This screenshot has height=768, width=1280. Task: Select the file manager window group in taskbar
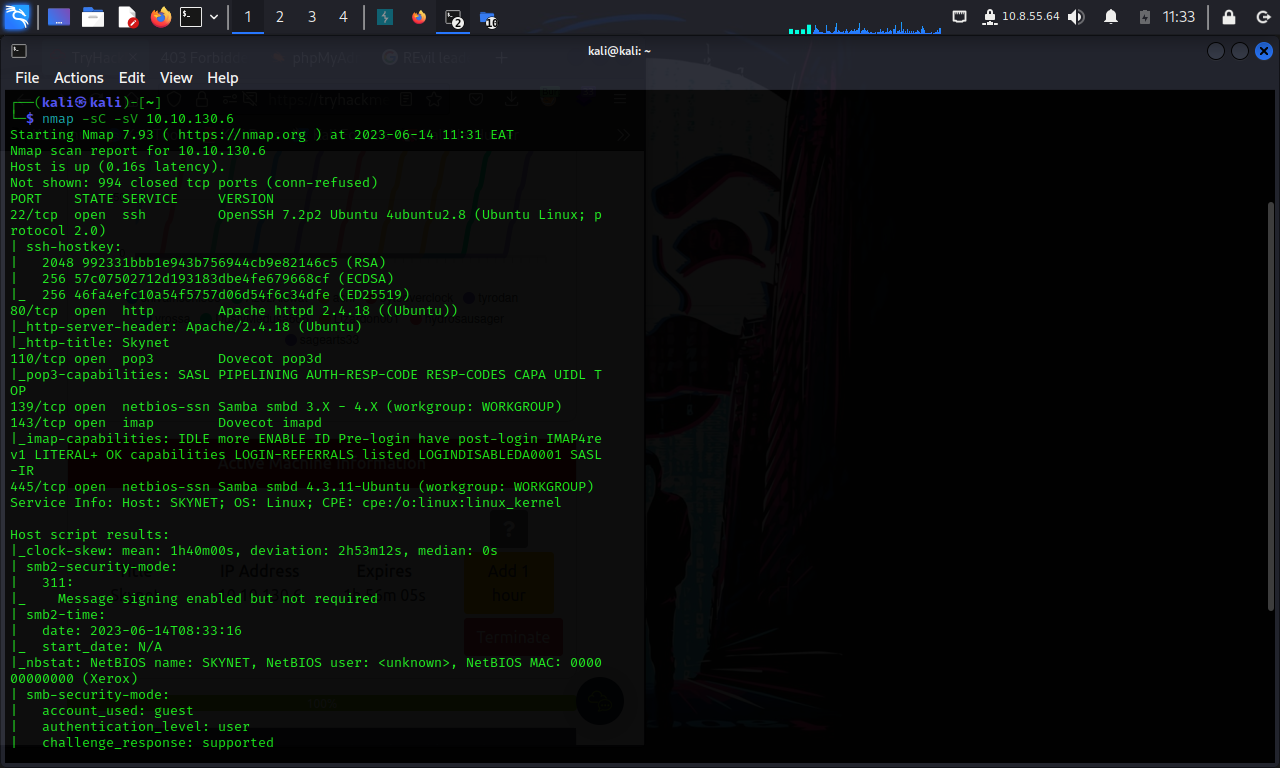(488, 18)
